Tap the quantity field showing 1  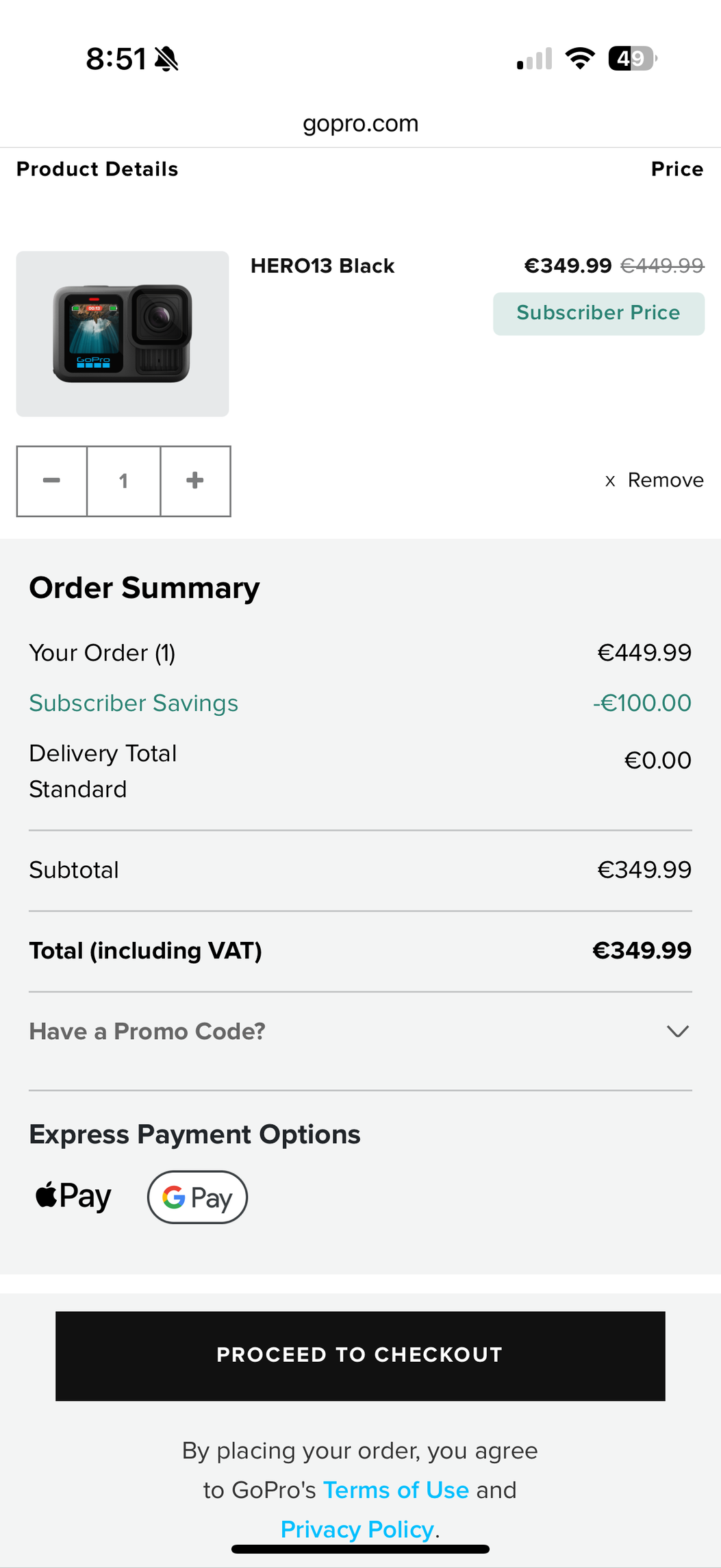tap(124, 481)
